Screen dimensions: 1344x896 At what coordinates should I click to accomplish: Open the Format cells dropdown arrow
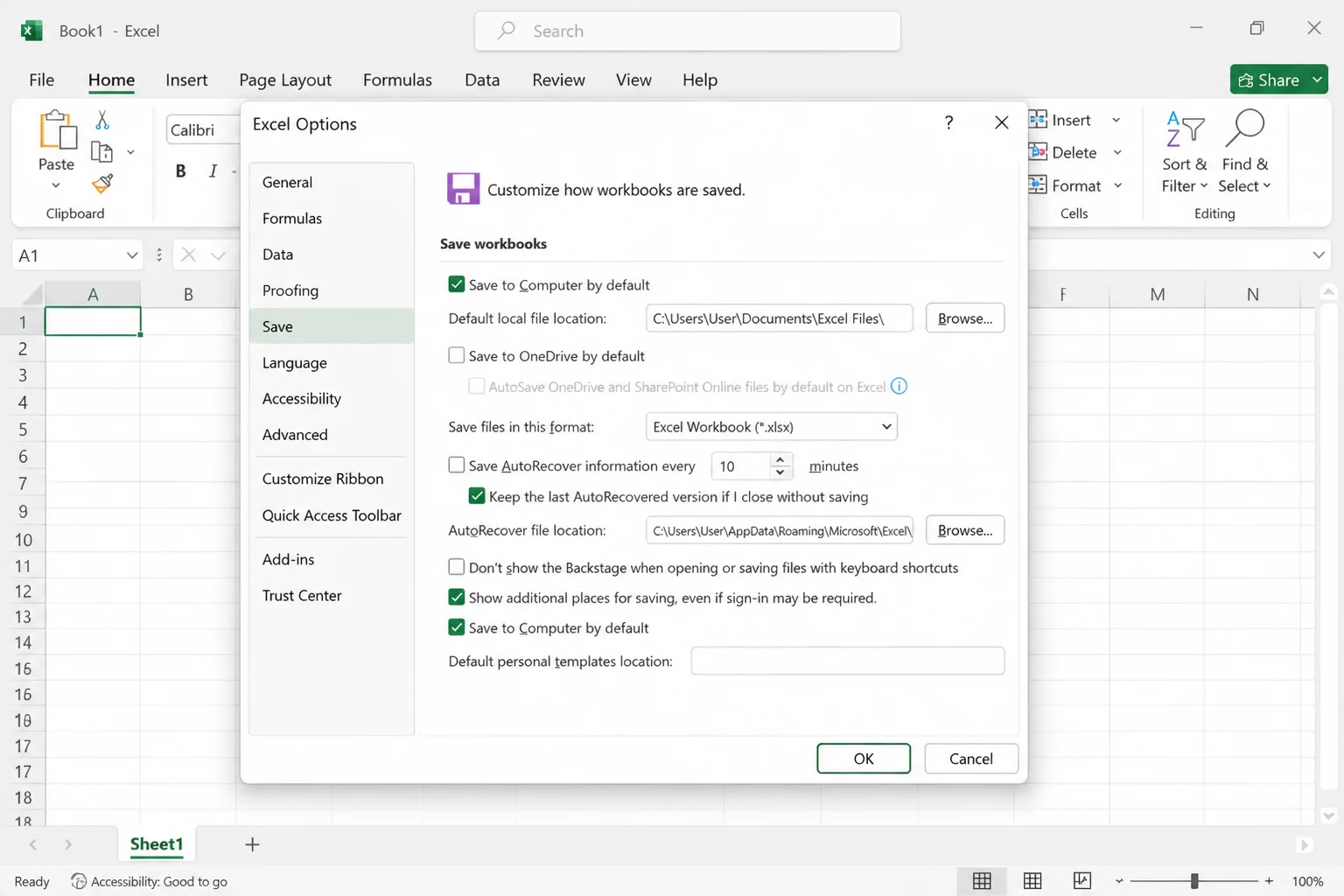pyautogui.click(x=1116, y=185)
